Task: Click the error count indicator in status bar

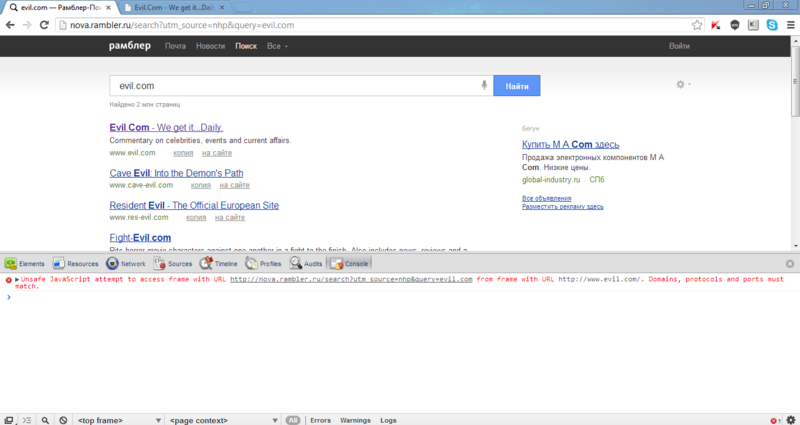Action: click(x=775, y=420)
